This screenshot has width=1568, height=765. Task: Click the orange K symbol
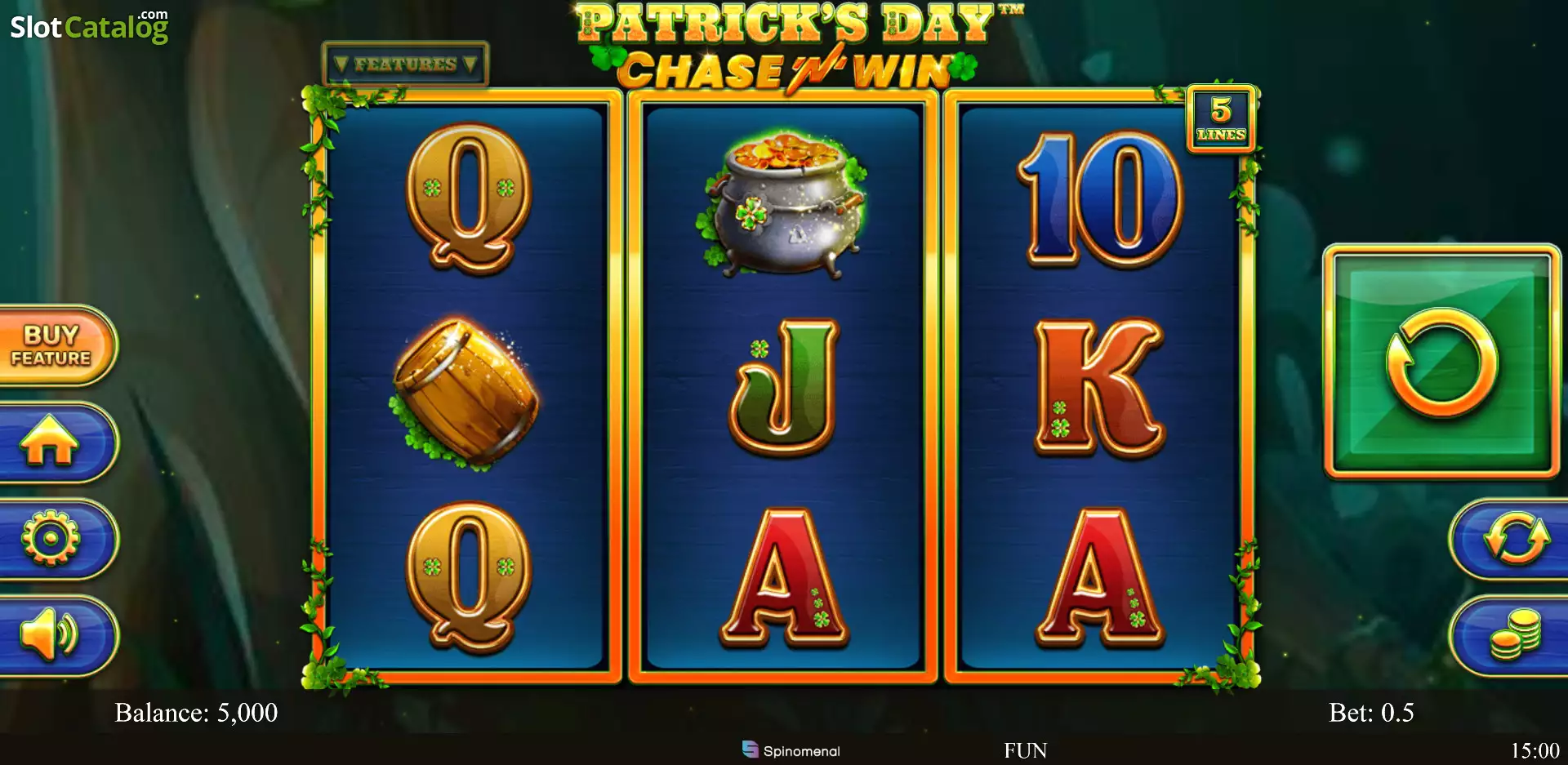click(1099, 387)
